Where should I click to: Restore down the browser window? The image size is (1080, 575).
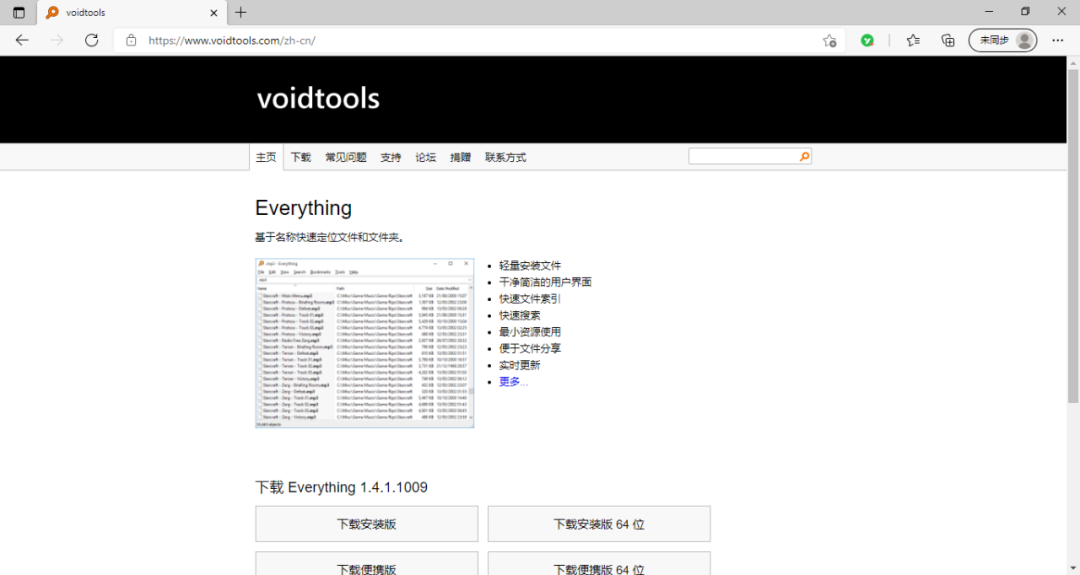click(1025, 12)
